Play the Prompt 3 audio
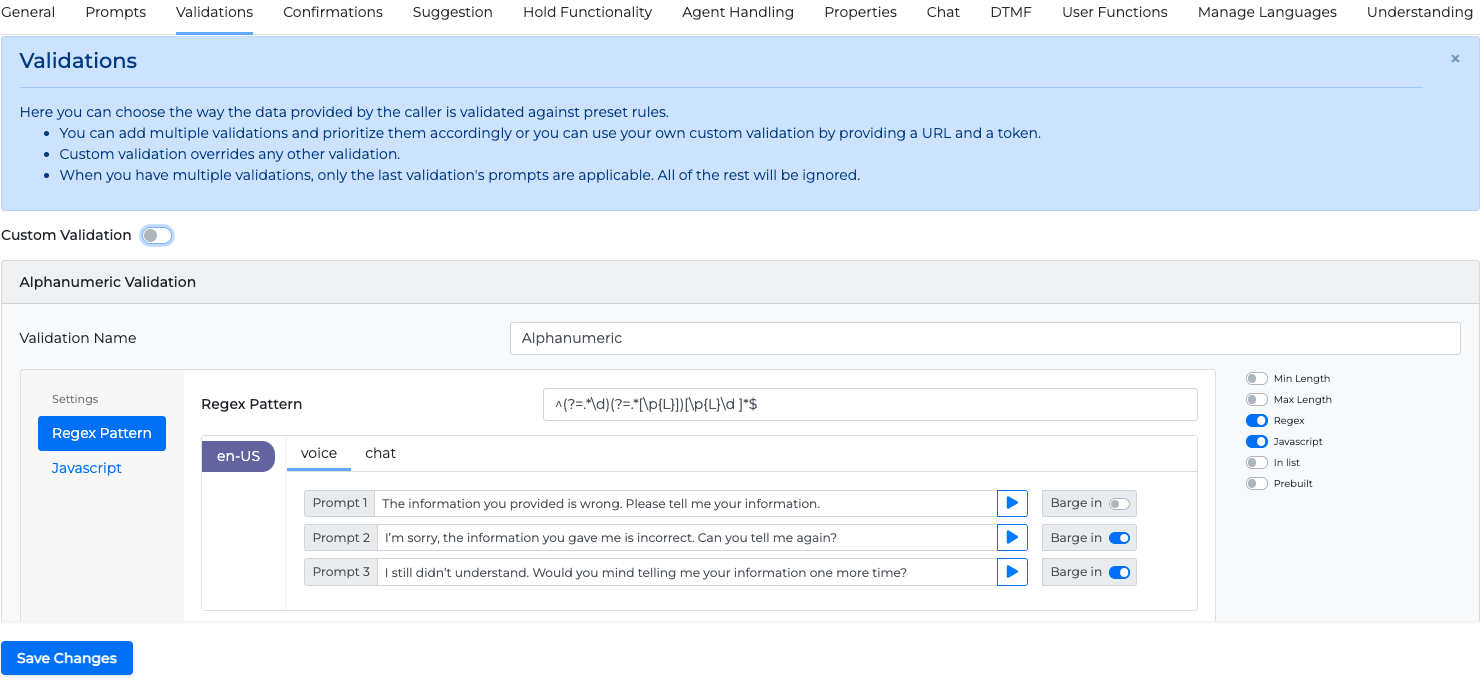Viewport: 1484px width, 682px height. [x=1012, y=572]
